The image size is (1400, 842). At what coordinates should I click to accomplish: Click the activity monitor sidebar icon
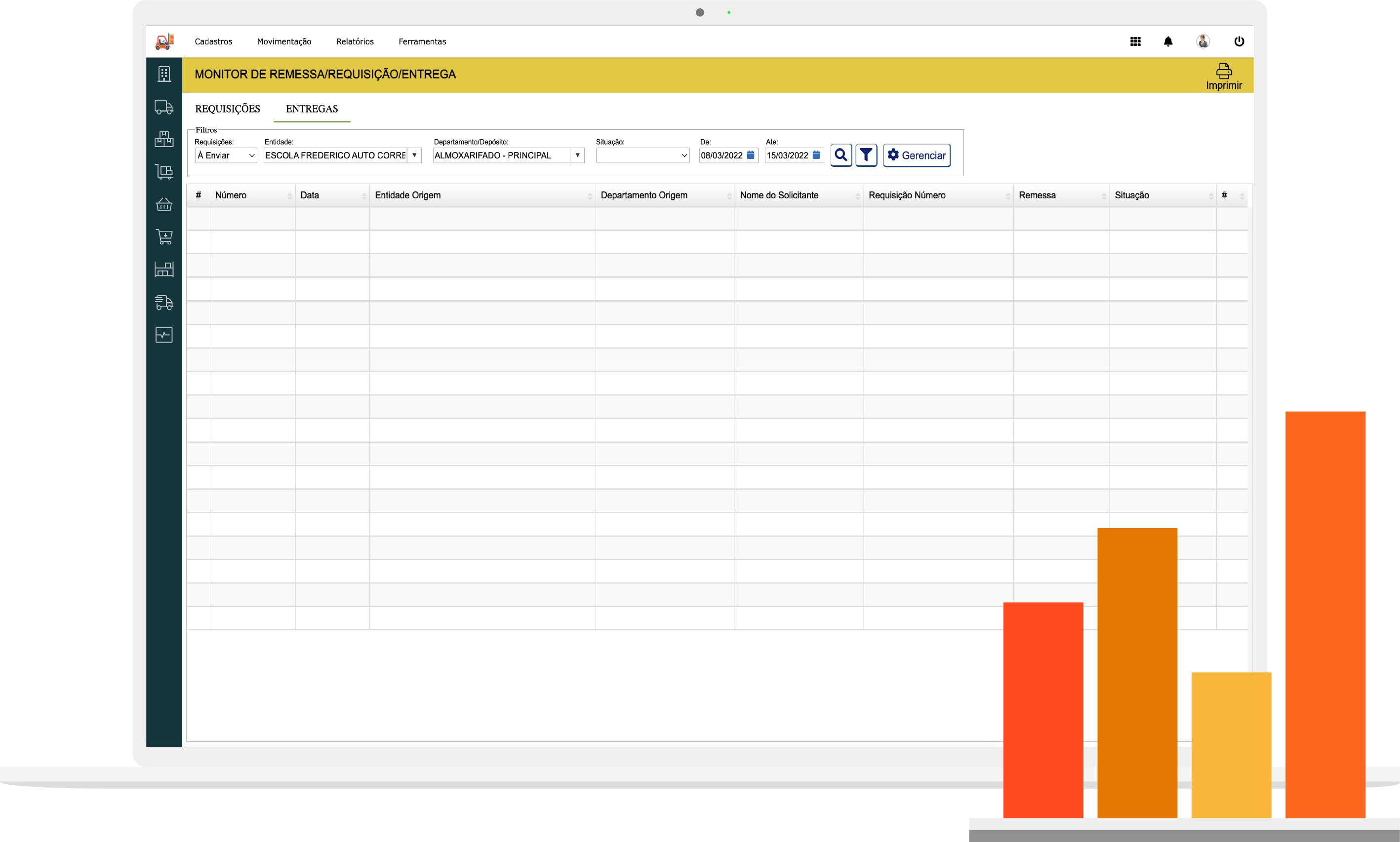tap(164, 335)
